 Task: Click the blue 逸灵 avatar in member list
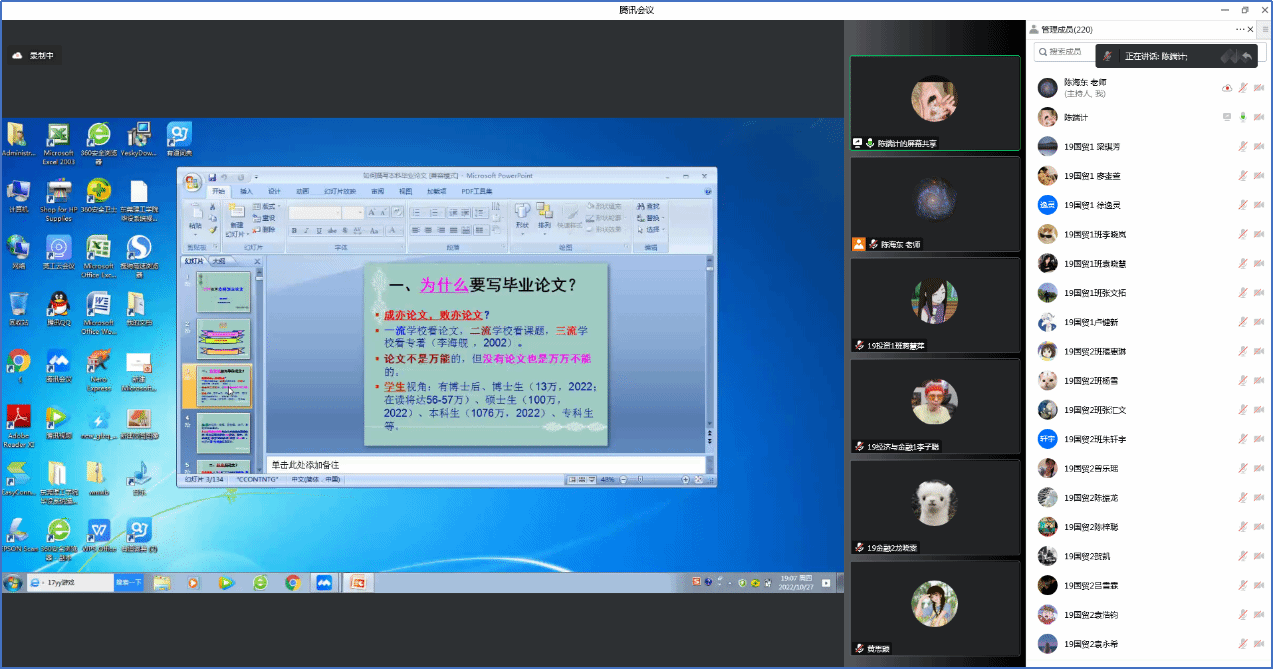[x=1047, y=205]
